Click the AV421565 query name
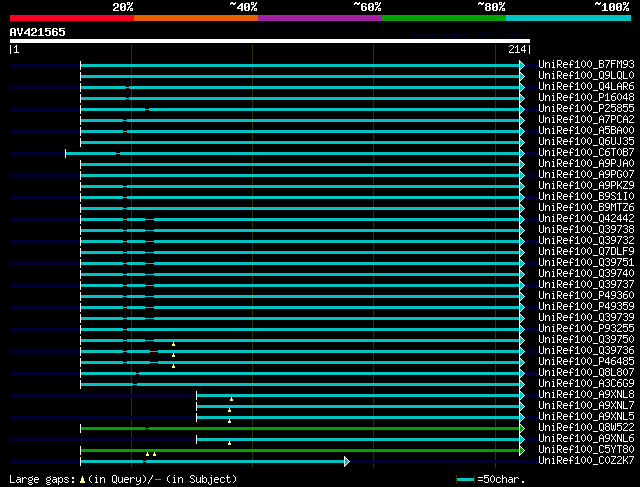Screen dimensions: 640x487 (x=38, y=32)
